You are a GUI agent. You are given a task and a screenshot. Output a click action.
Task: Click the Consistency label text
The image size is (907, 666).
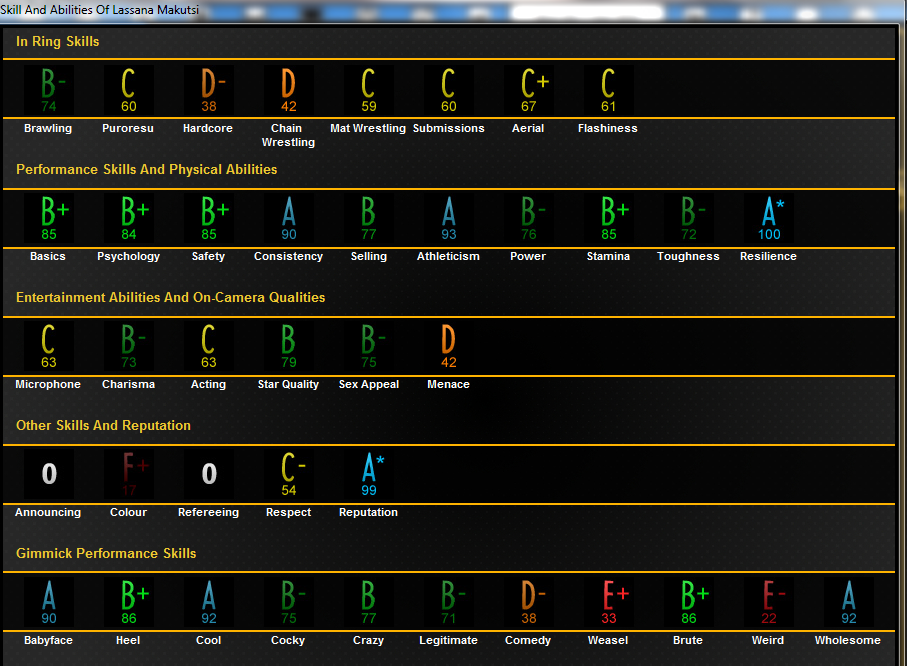click(288, 256)
